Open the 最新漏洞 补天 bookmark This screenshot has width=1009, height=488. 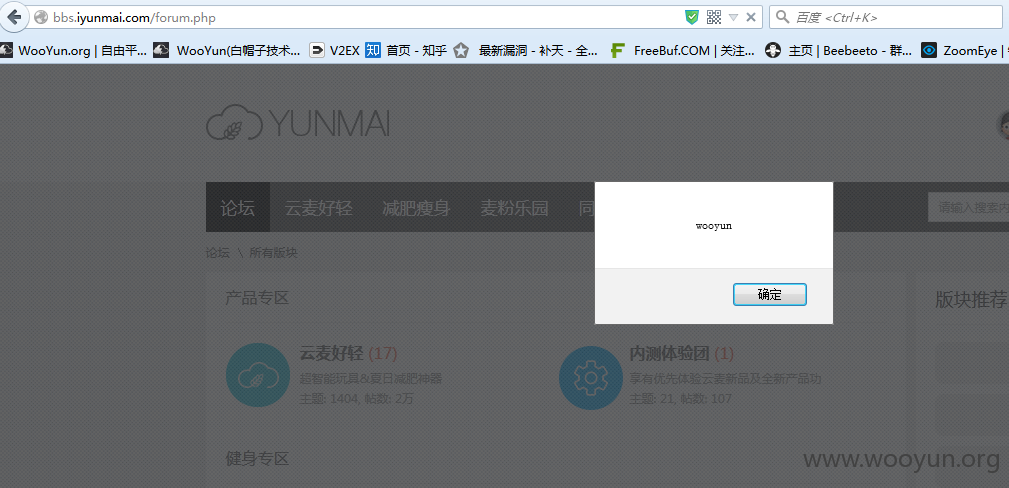click(525, 50)
